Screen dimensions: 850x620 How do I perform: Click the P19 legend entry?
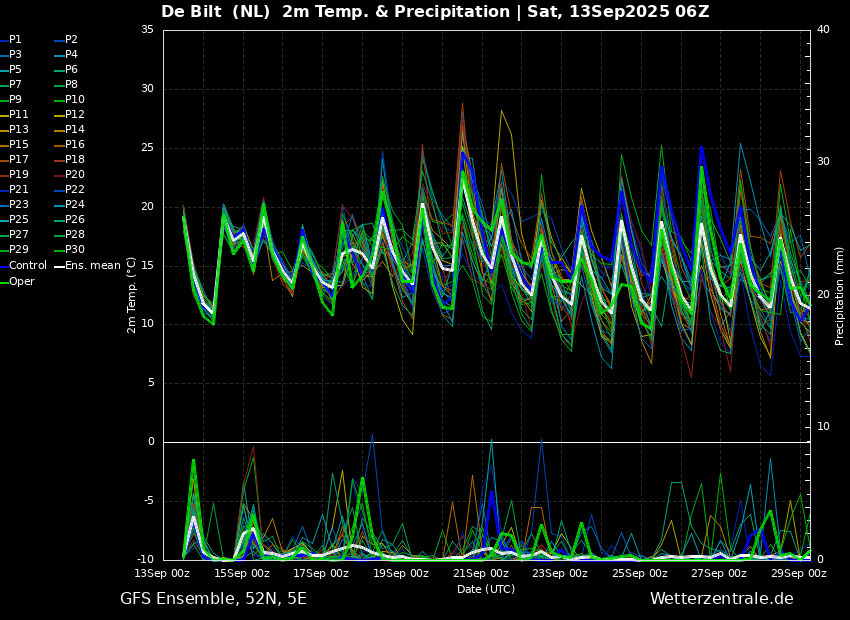[14, 175]
